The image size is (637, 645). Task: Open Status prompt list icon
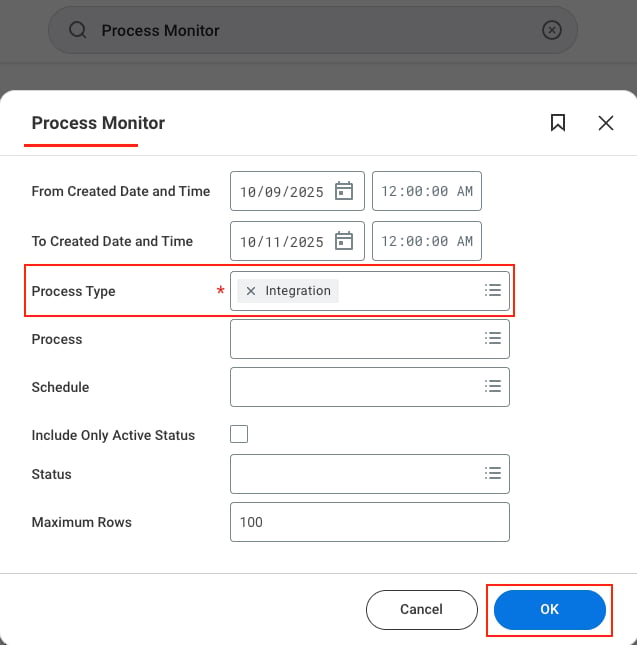[493, 473]
